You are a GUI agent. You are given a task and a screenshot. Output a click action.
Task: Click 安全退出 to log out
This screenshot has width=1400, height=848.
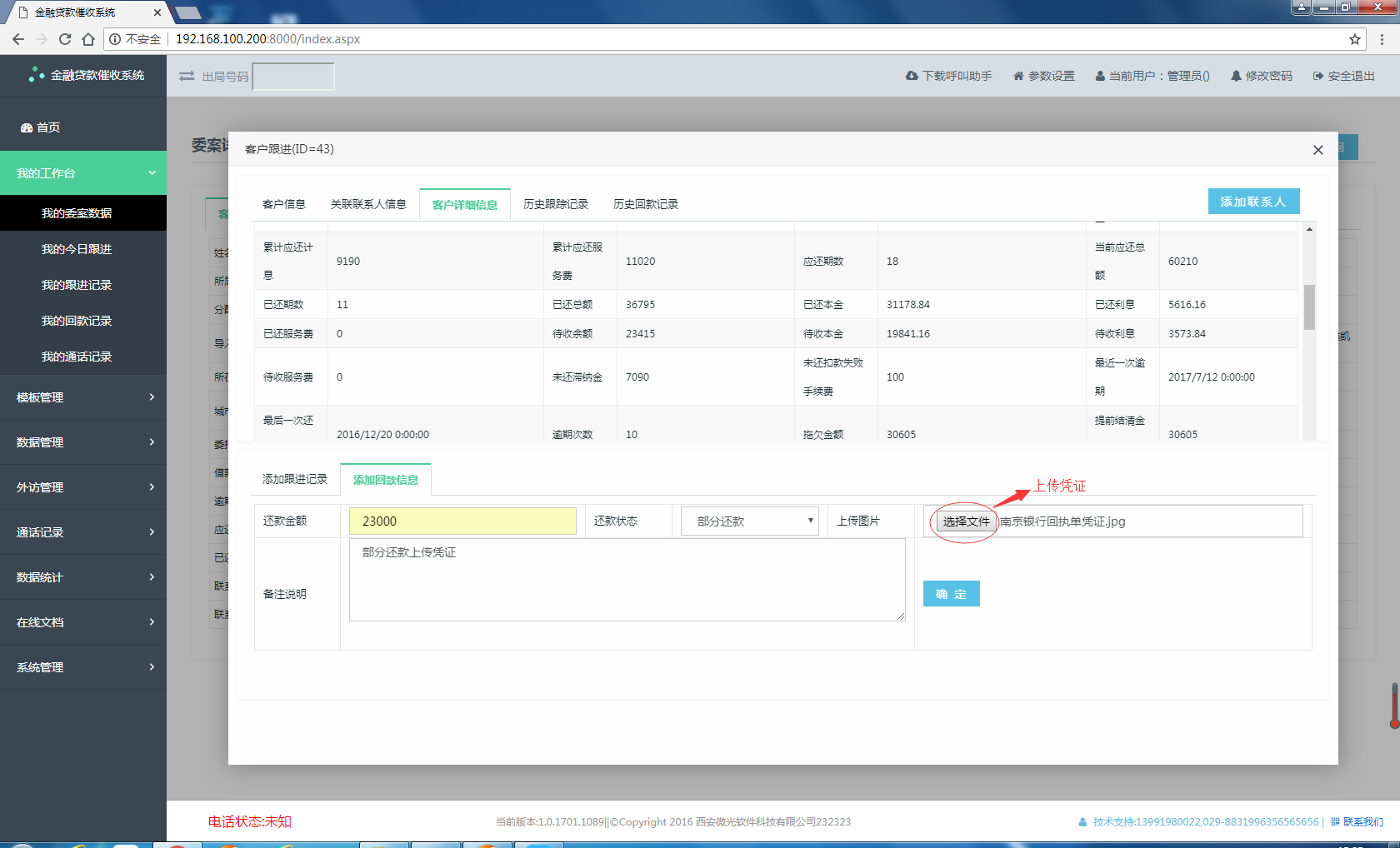[x=1344, y=76]
